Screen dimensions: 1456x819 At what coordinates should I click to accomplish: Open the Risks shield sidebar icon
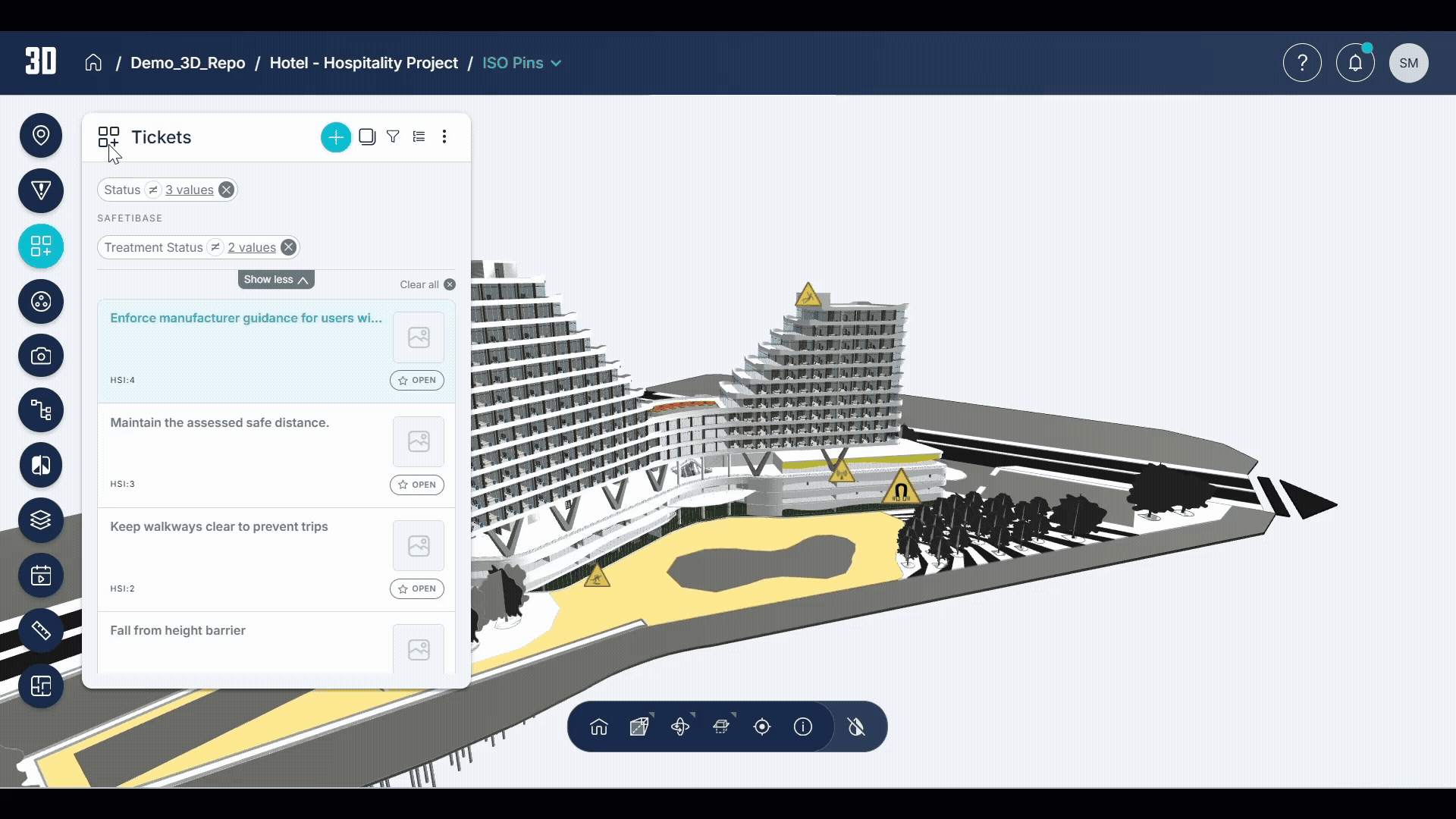41,191
